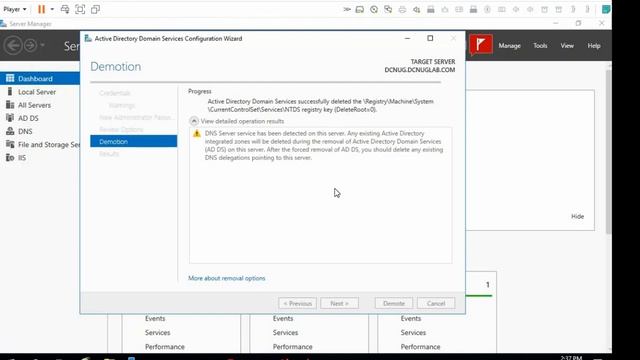Enter full screen mode icon
The image size is (640, 360).
click(x=80, y=9)
